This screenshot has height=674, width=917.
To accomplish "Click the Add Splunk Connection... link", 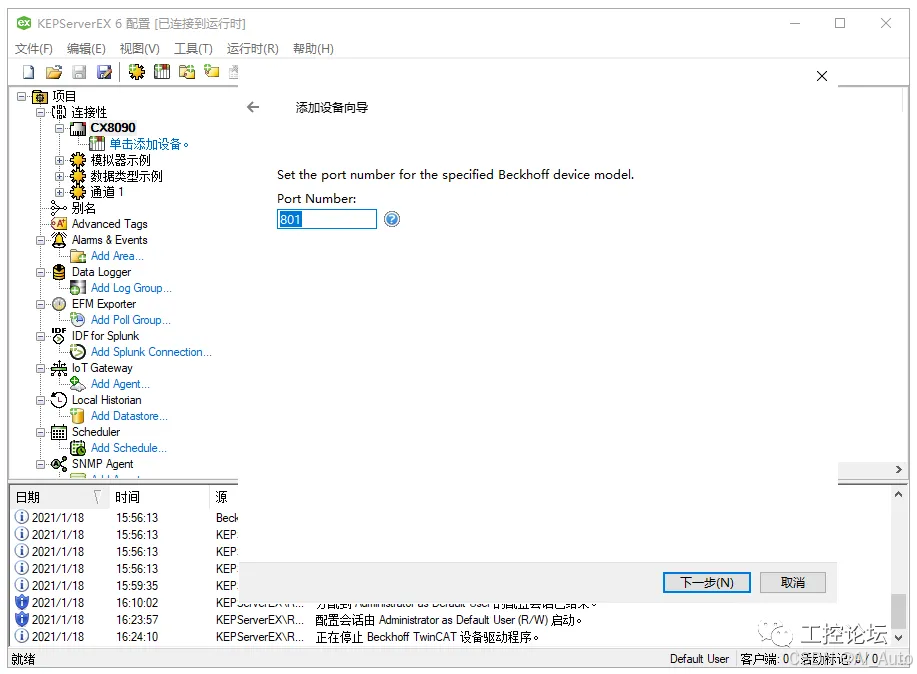I will point(151,352).
